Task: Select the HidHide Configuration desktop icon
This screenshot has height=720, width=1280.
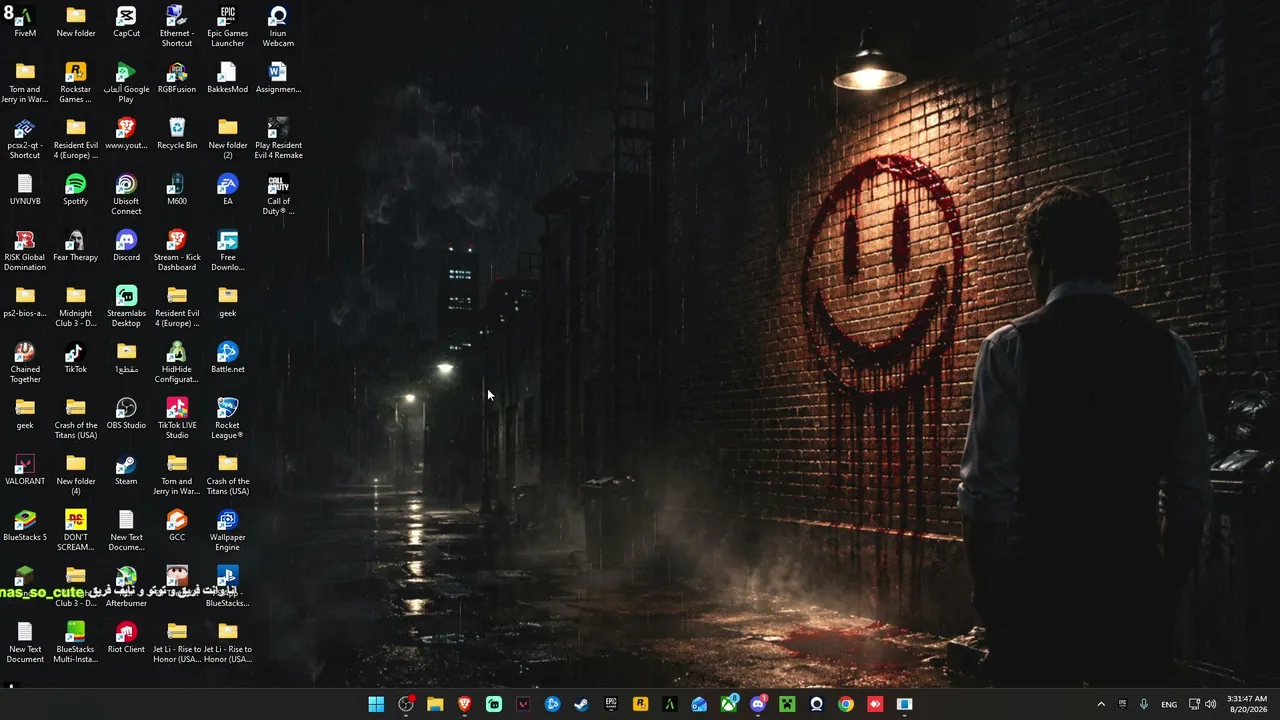Action: (x=177, y=362)
